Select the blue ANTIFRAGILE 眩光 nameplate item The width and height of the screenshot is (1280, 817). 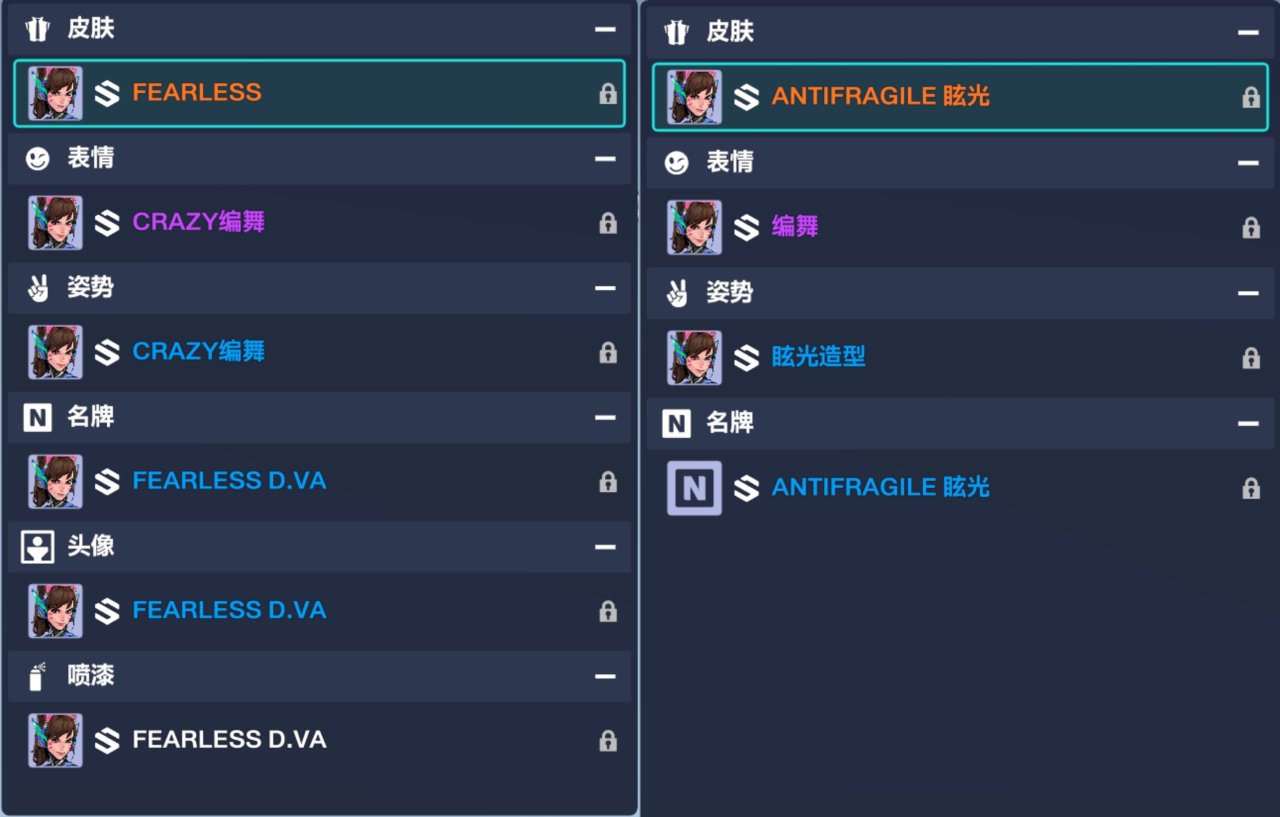tap(880, 488)
